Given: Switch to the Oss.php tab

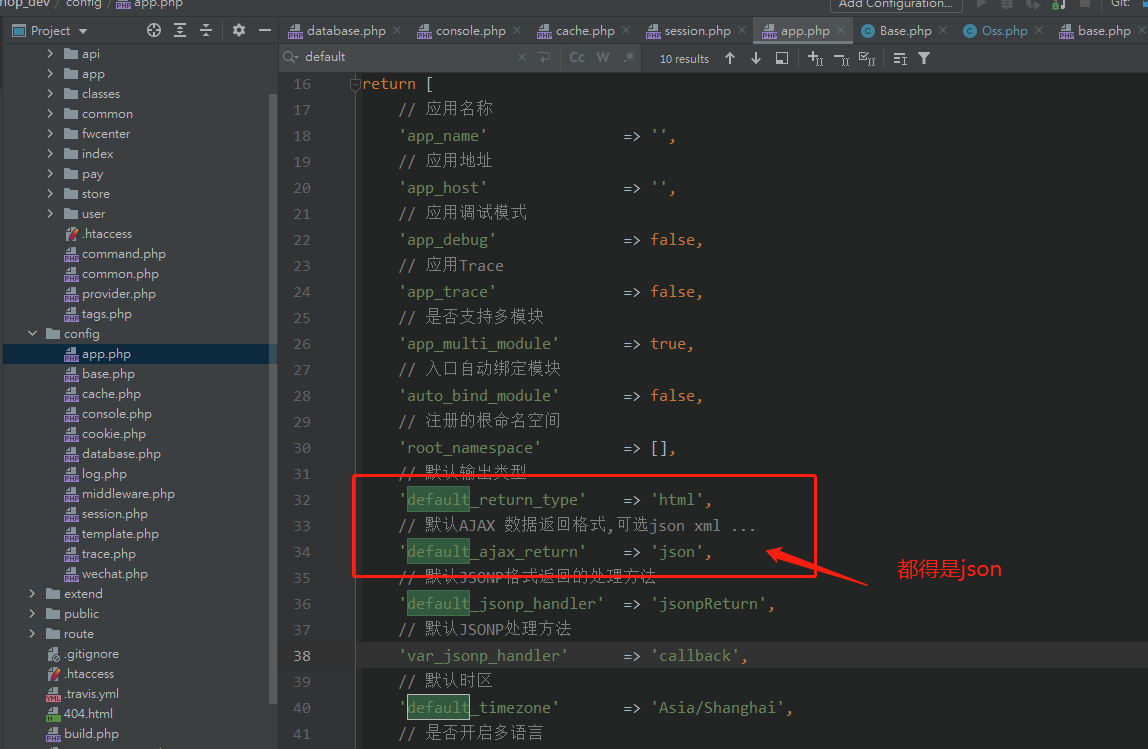Looking at the screenshot, I should pos(1003,31).
